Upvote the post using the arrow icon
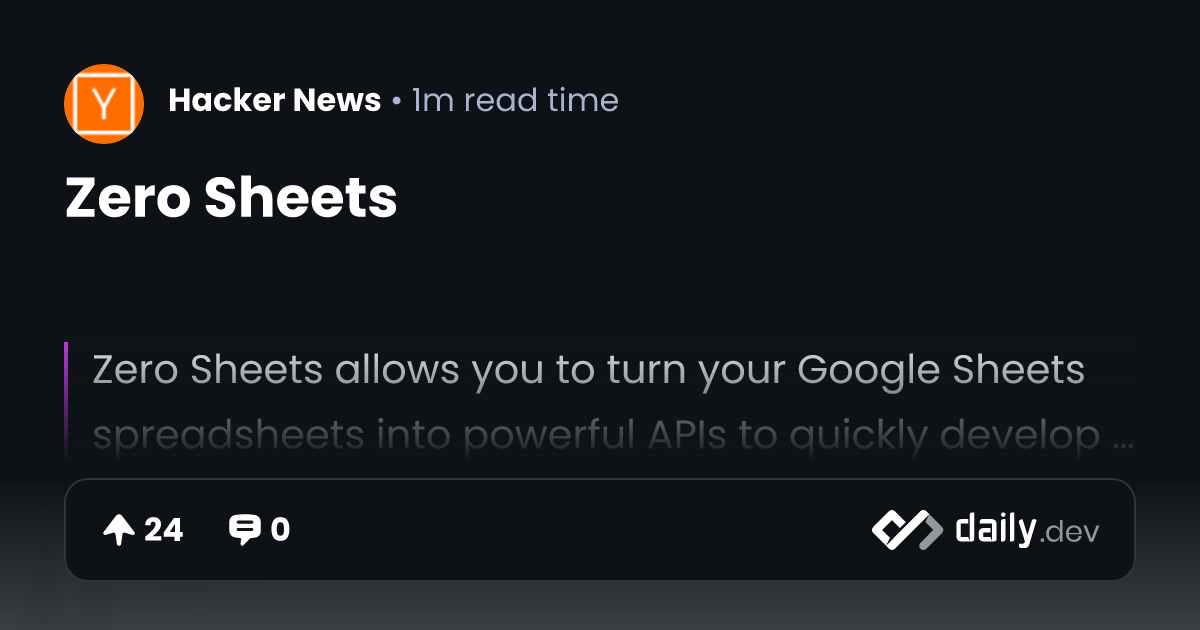Screen dimensions: 1200x630 click(x=119, y=530)
